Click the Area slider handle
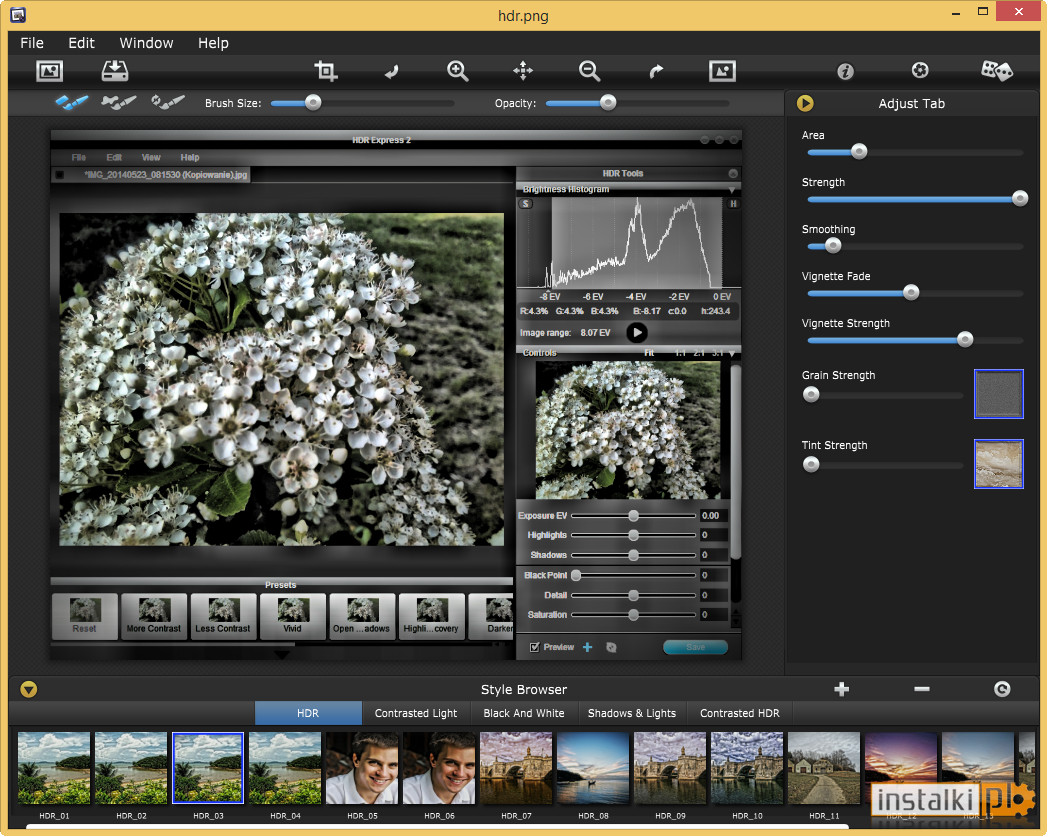The width and height of the screenshot is (1048, 837). (859, 152)
